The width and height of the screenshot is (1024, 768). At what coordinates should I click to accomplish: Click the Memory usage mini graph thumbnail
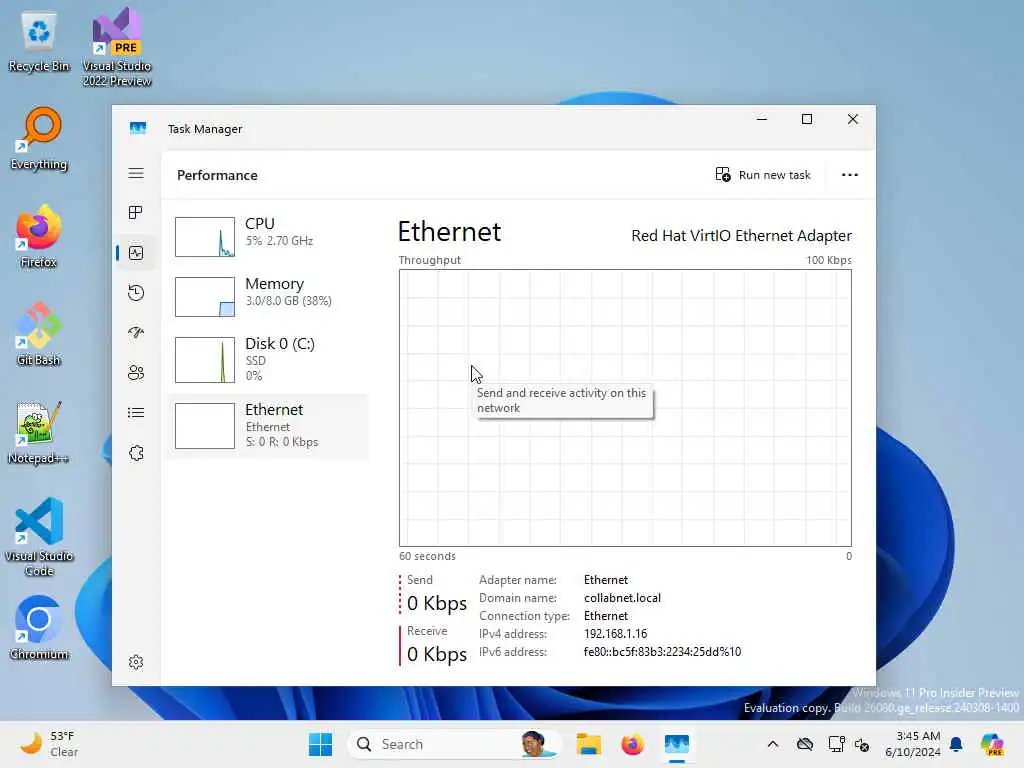pyautogui.click(x=204, y=296)
